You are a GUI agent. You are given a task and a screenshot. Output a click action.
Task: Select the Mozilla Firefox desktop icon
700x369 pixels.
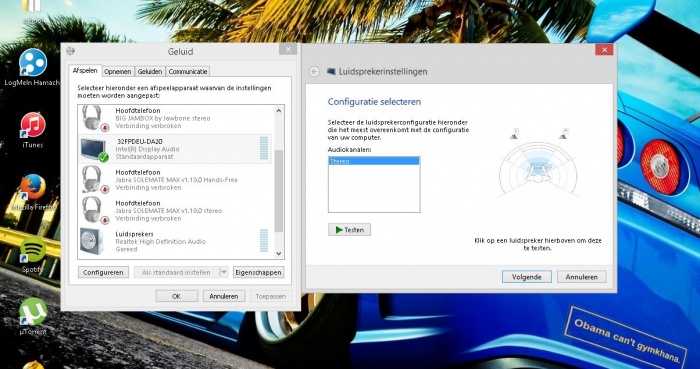[x=33, y=192]
